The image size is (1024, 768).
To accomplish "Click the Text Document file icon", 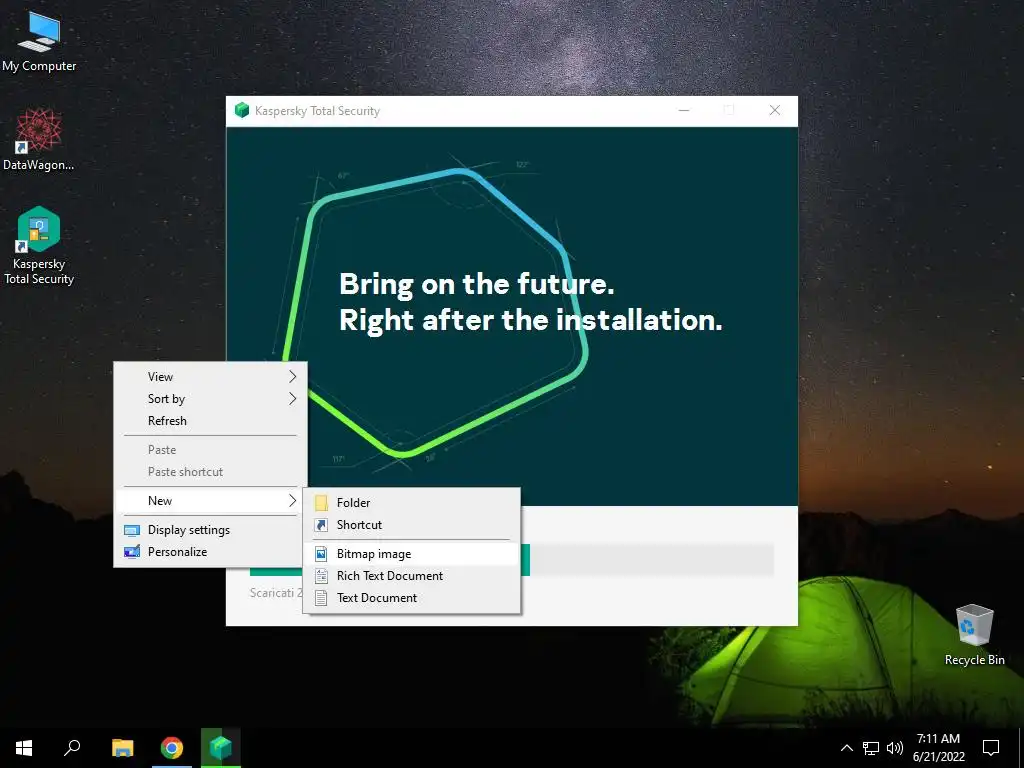I will click(x=321, y=598).
